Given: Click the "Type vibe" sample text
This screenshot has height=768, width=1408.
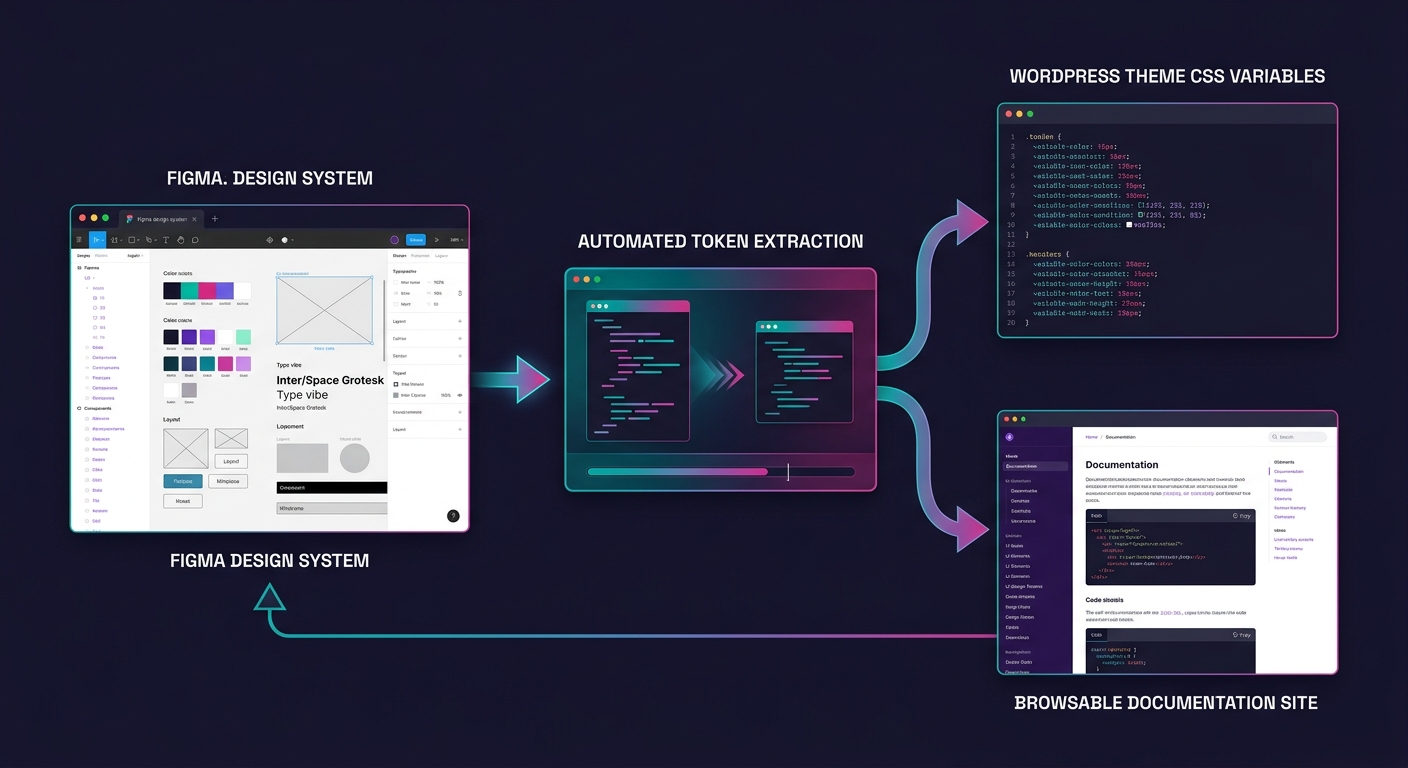Looking at the screenshot, I should [x=303, y=395].
